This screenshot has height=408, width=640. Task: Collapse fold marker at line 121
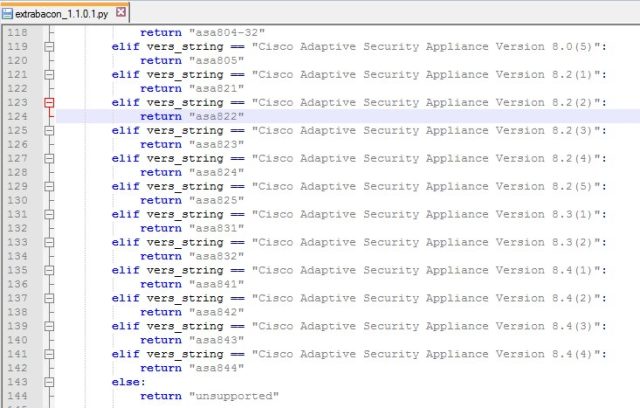[x=49, y=75]
